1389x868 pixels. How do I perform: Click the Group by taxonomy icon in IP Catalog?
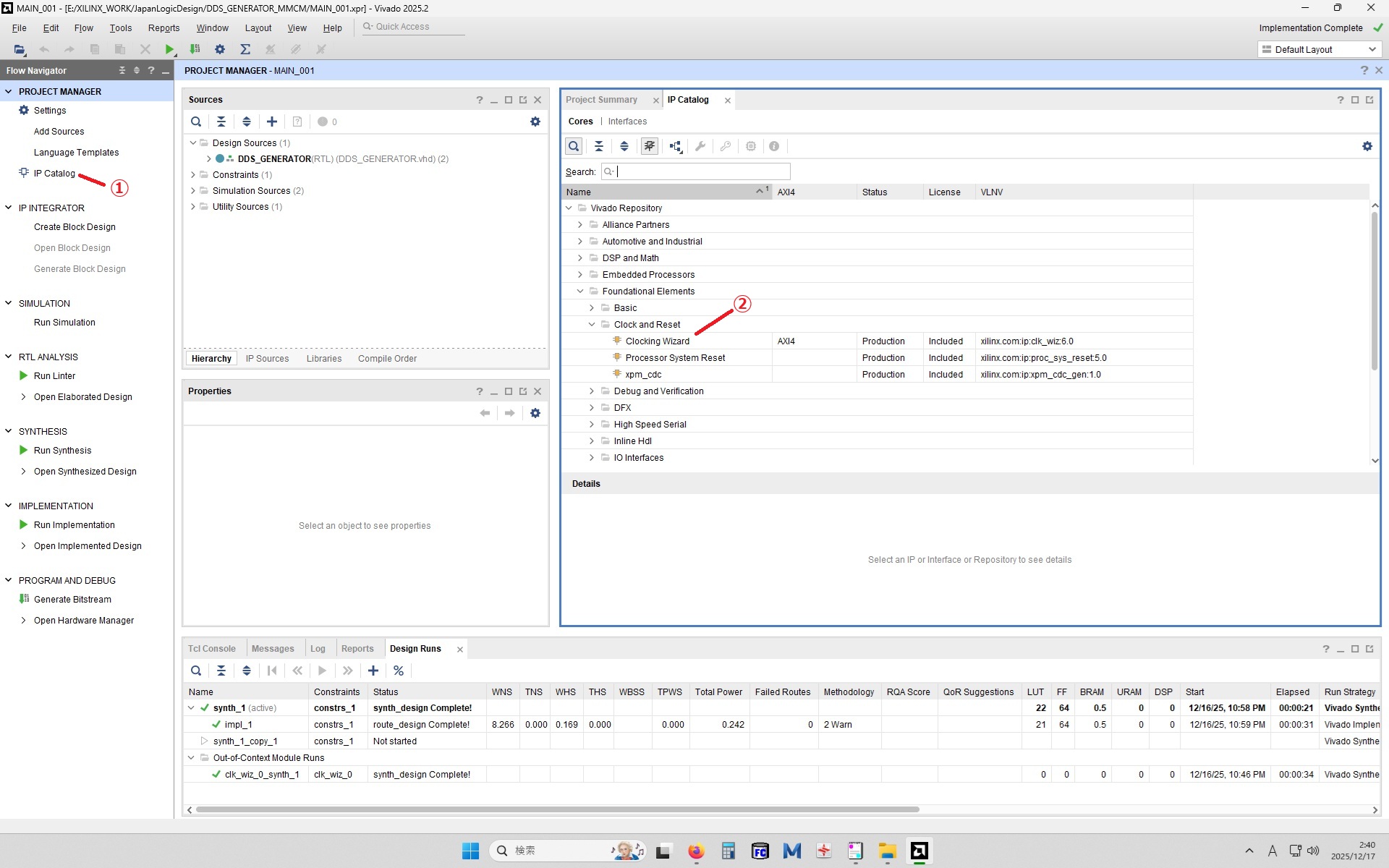pyautogui.click(x=675, y=146)
